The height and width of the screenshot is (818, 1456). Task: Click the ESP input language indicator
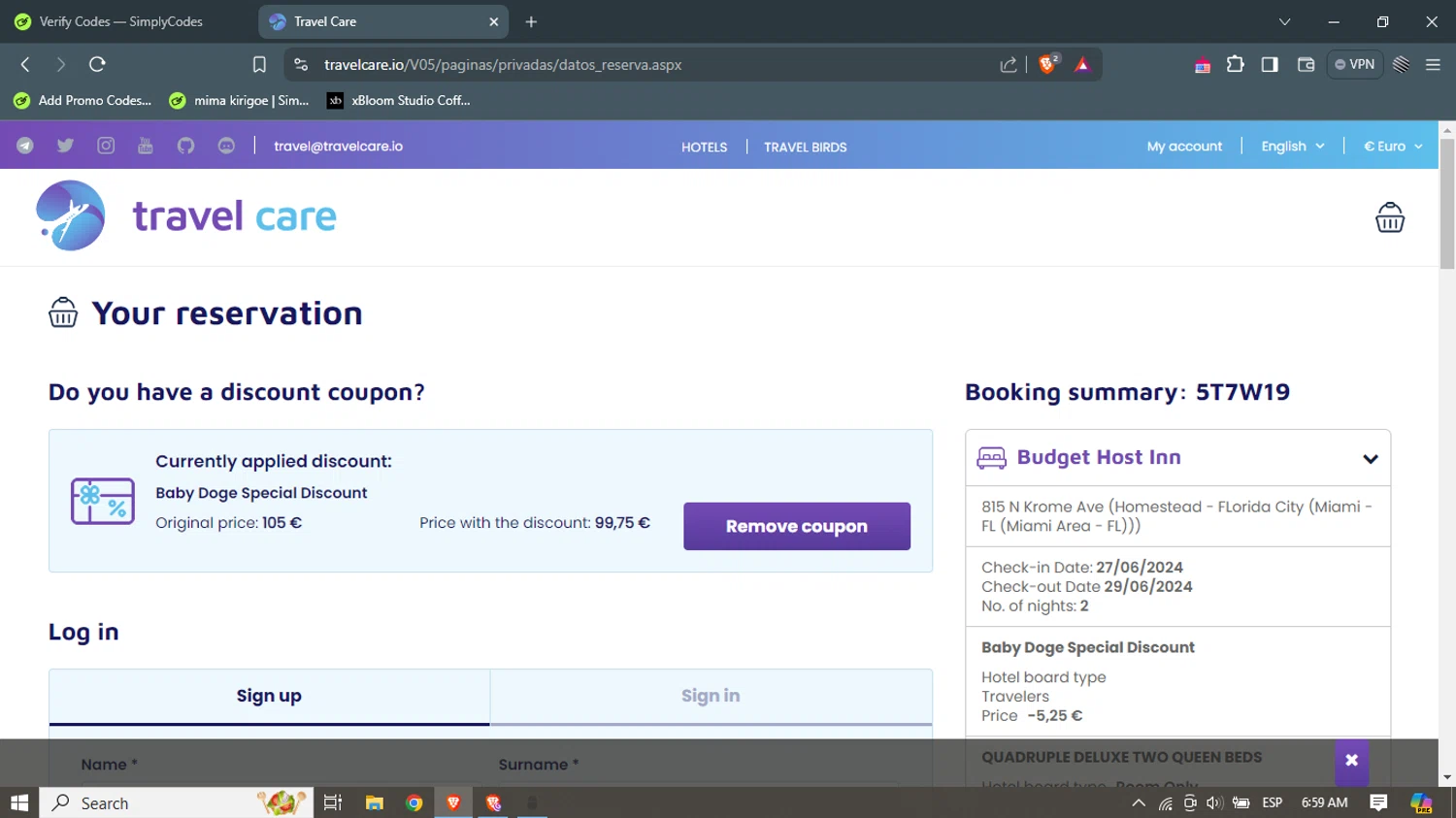pos(1272,802)
